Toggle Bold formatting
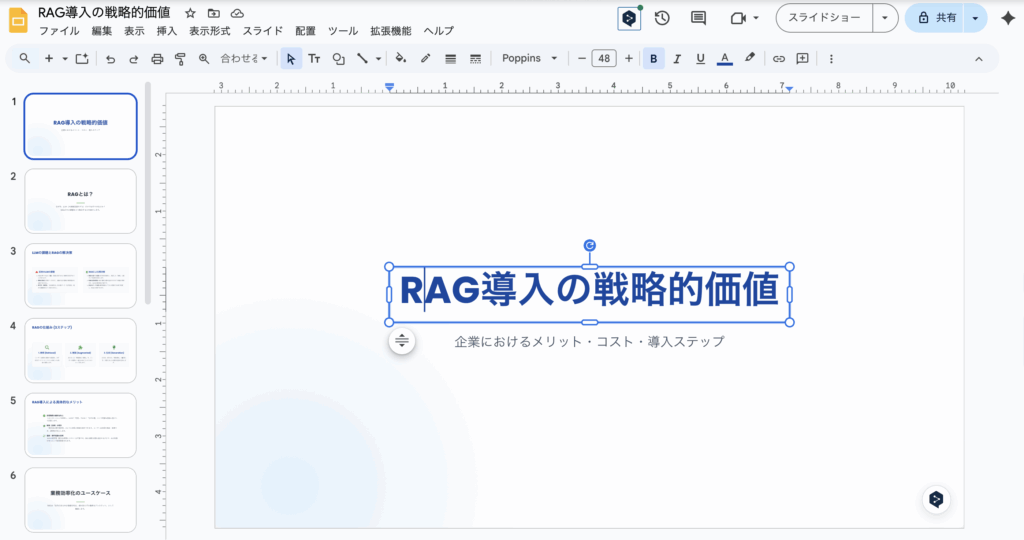Image resolution: width=1024 pixels, height=540 pixels. (x=654, y=59)
